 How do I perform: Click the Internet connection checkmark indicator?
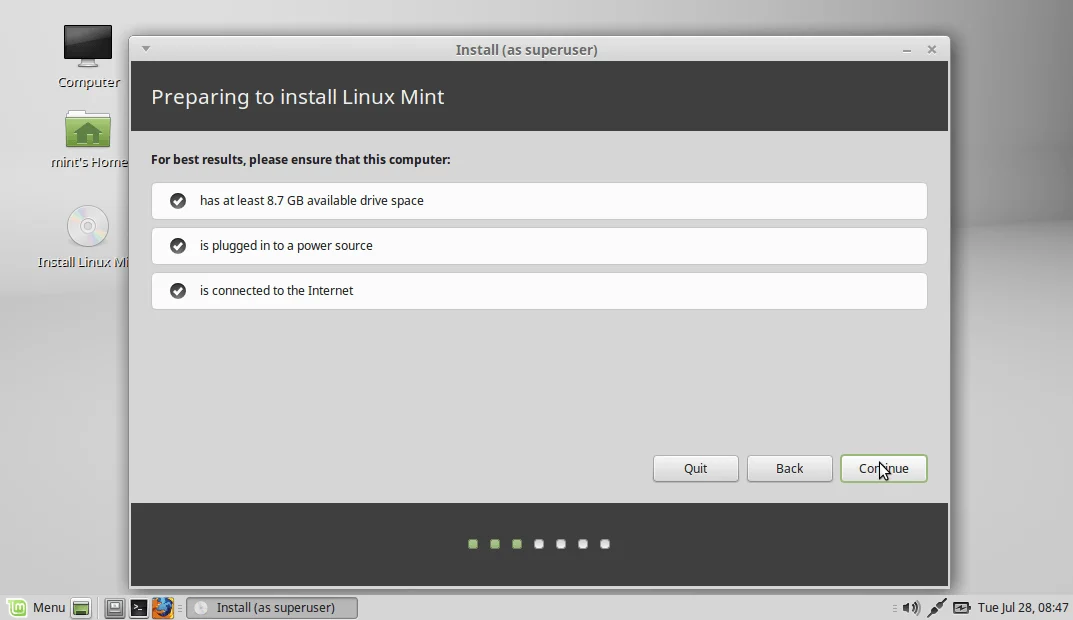[177, 290]
